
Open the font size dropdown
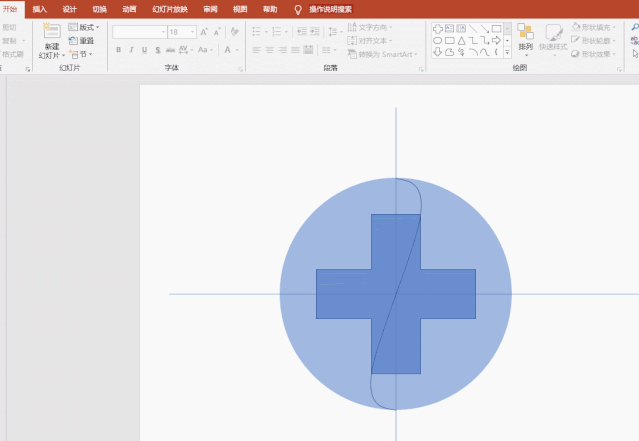[191, 32]
